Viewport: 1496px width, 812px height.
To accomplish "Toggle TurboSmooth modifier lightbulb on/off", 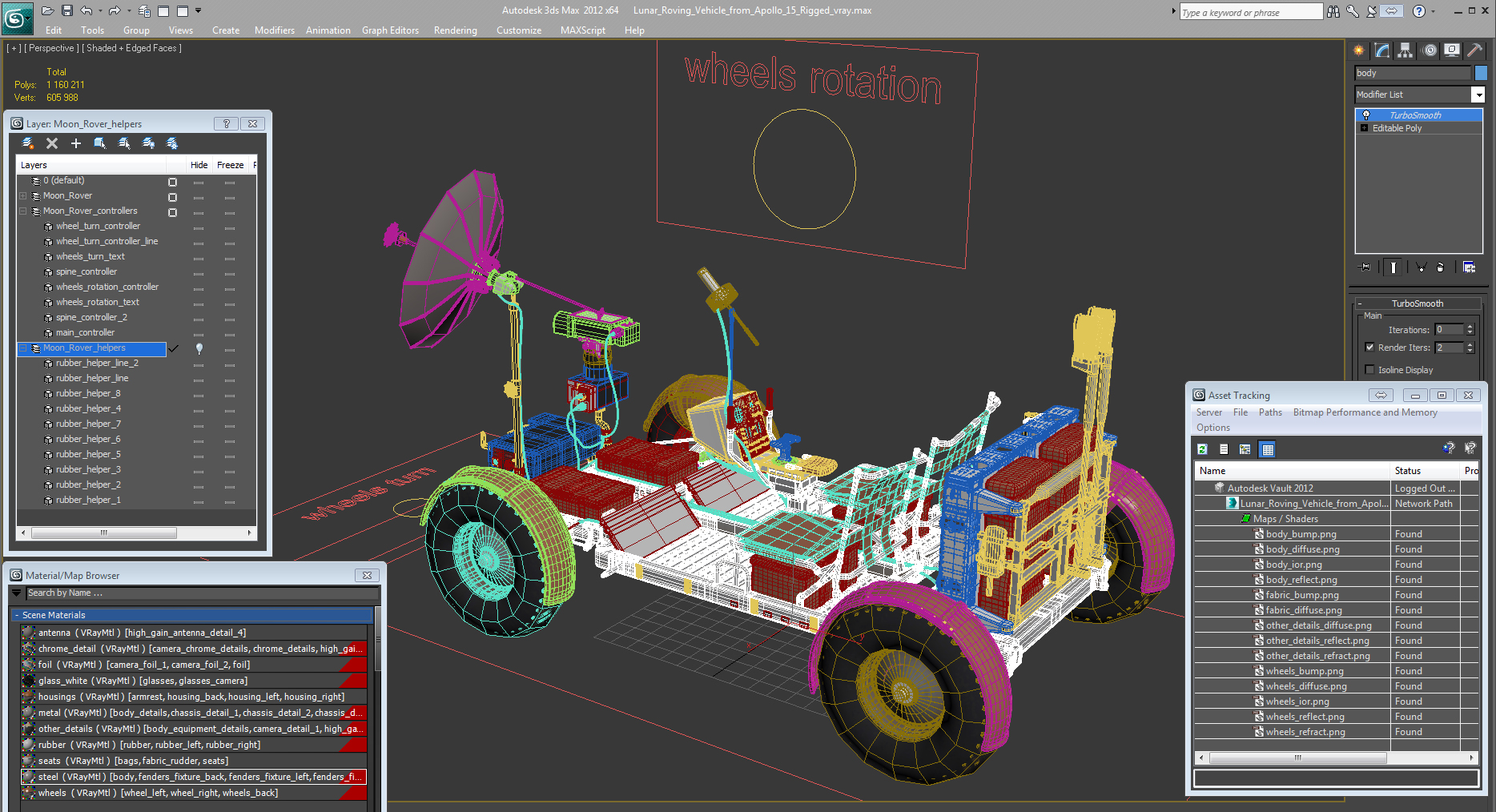I will pos(1366,115).
